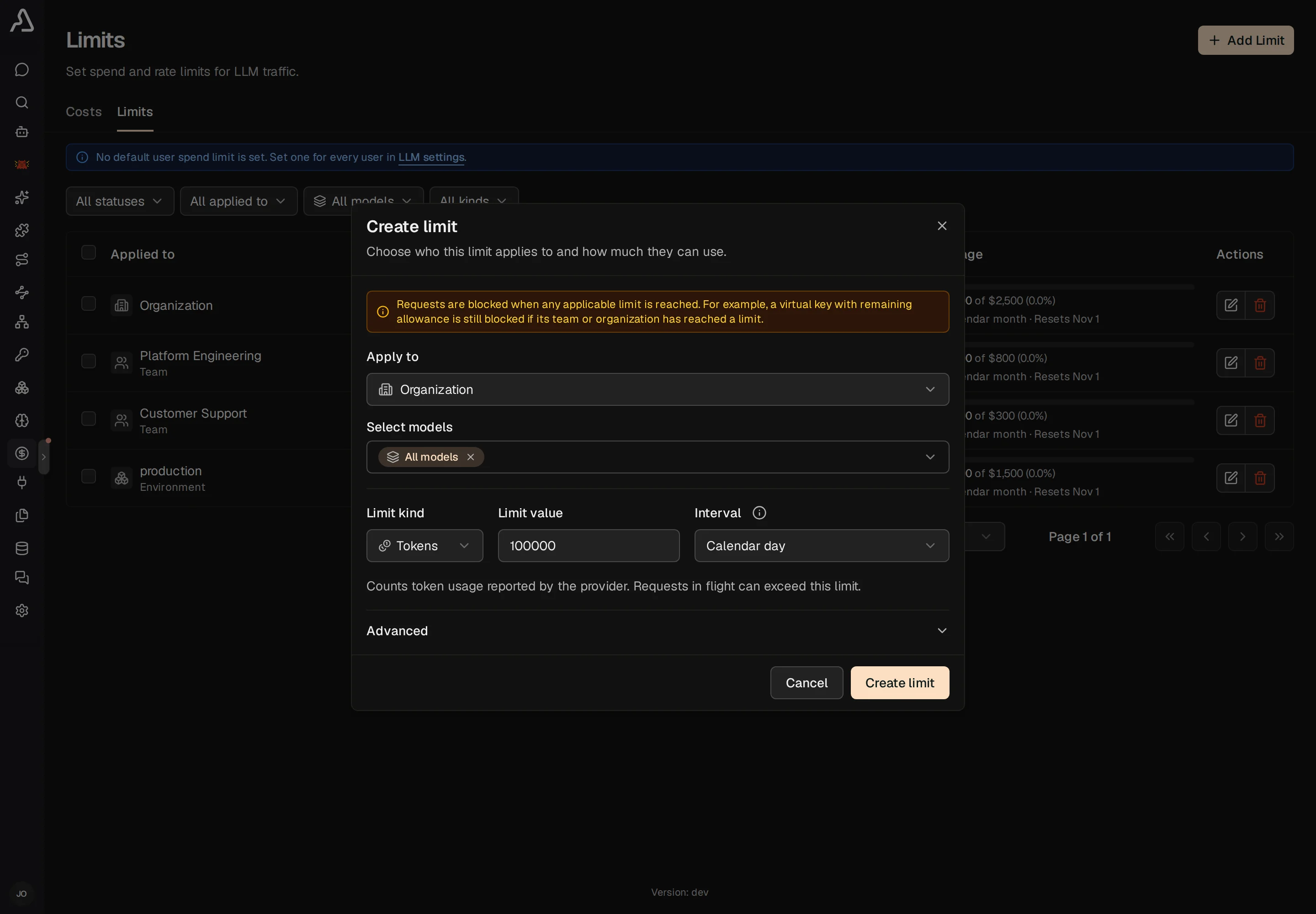Expand the sidebar with chevron handle
Image resolution: width=1316 pixels, height=914 pixels.
point(43,457)
